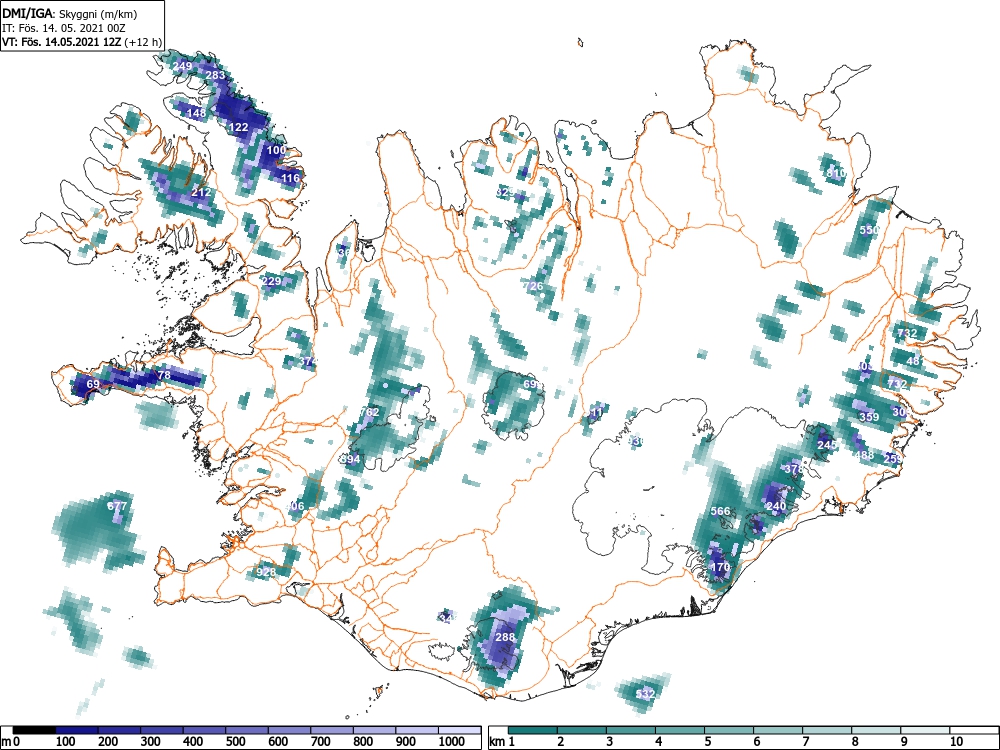Click the 566 visibility value on map
1000x750 pixels.
pos(720,511)
